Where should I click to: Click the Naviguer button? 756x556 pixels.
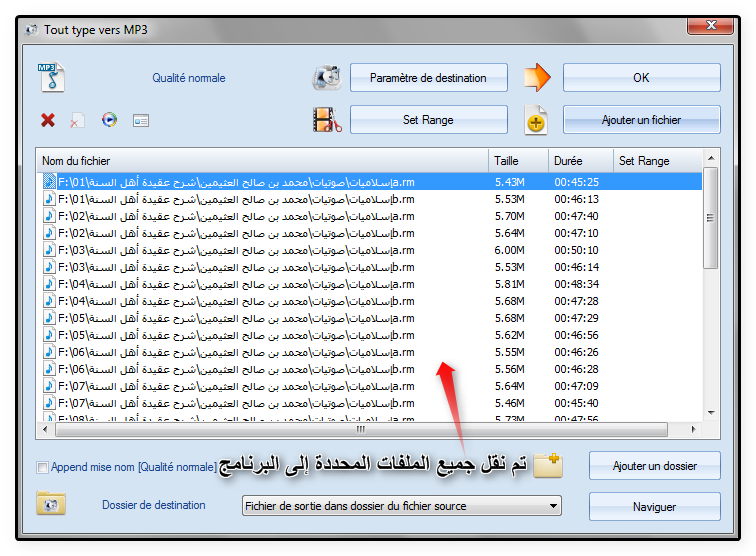coord(654,507)
